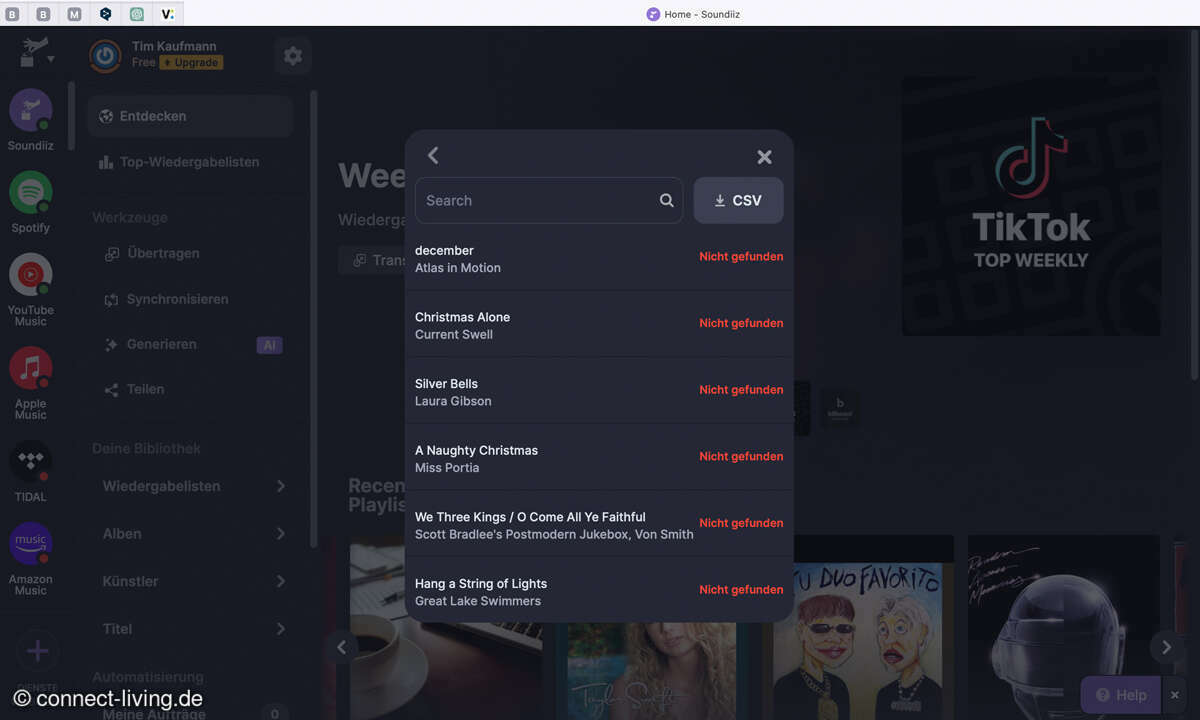Viewport: 1200px width, 720px height.
Task: Select track 'Hang a String of Lights'
Action: pos(599,591)
